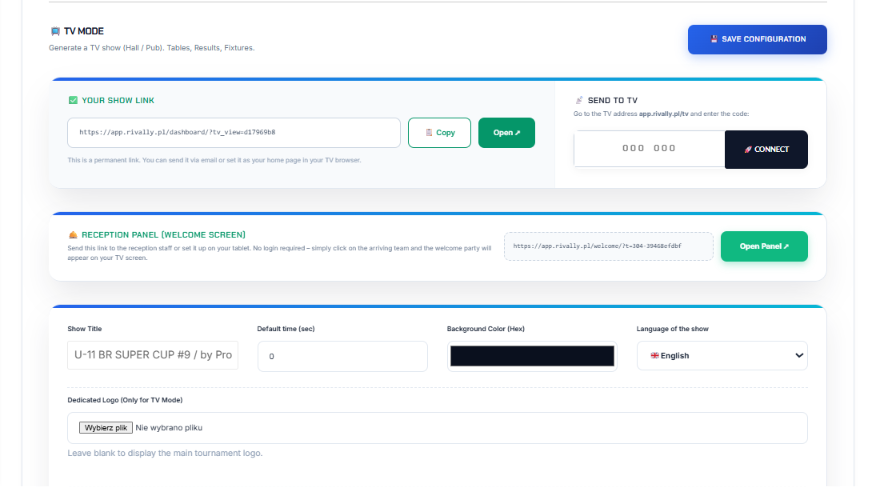Click 'Generate a TV show' description text
The width and height of the screenshot is (876, 487).
151,48
